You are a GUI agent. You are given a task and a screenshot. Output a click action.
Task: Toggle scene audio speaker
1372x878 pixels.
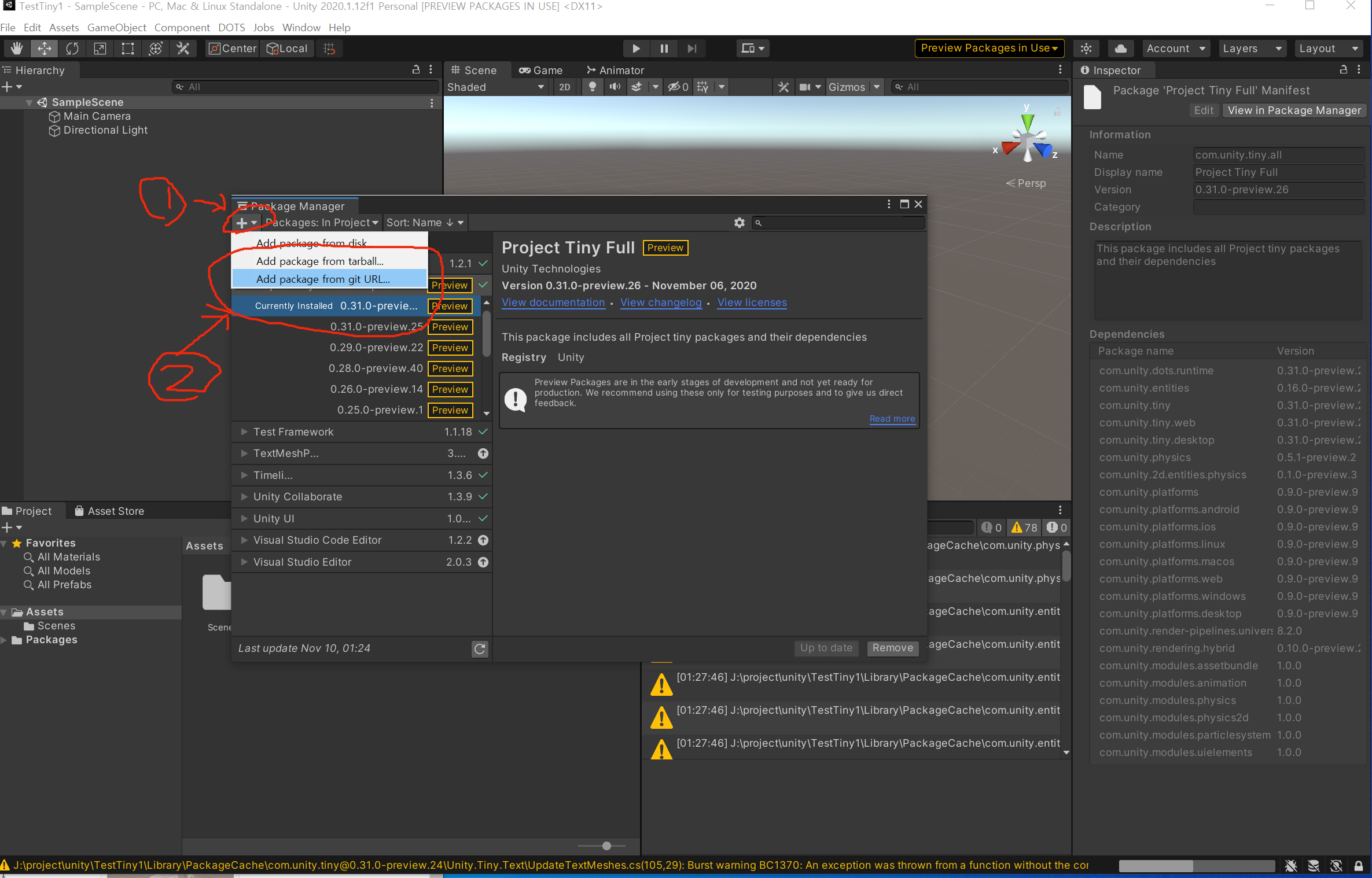click(615, 87)
